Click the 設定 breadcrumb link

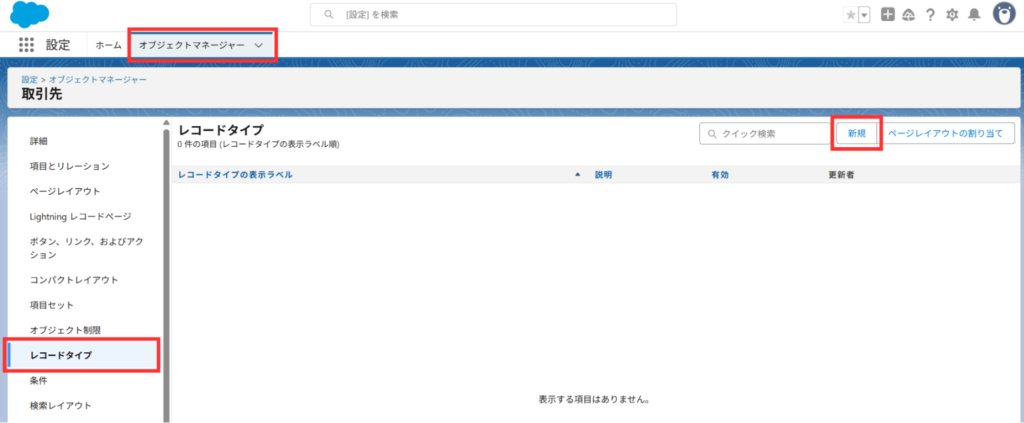[x=30, y=80]
